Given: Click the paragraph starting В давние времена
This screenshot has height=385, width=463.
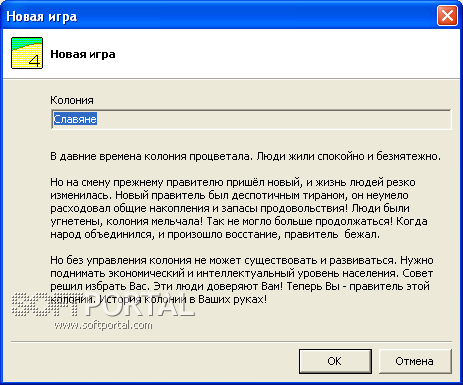Looking at the screenshot, I should (x=245, y=156).
